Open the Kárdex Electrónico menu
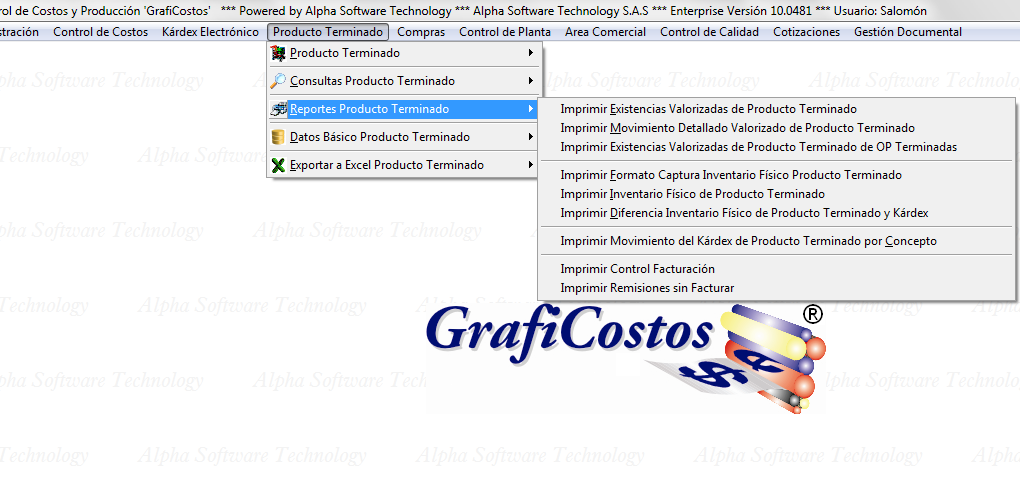Image resolution: width=1020 pixels, height=501 pixels. [x=210, y=32]
